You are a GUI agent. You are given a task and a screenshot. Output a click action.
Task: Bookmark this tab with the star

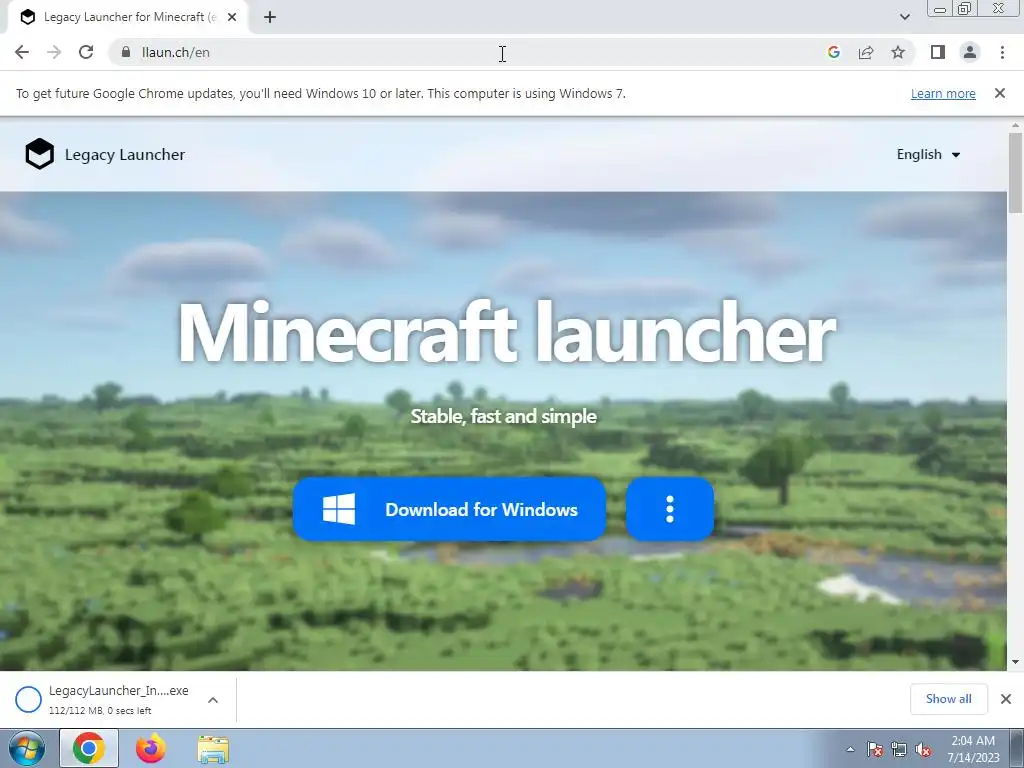[898, 52]
